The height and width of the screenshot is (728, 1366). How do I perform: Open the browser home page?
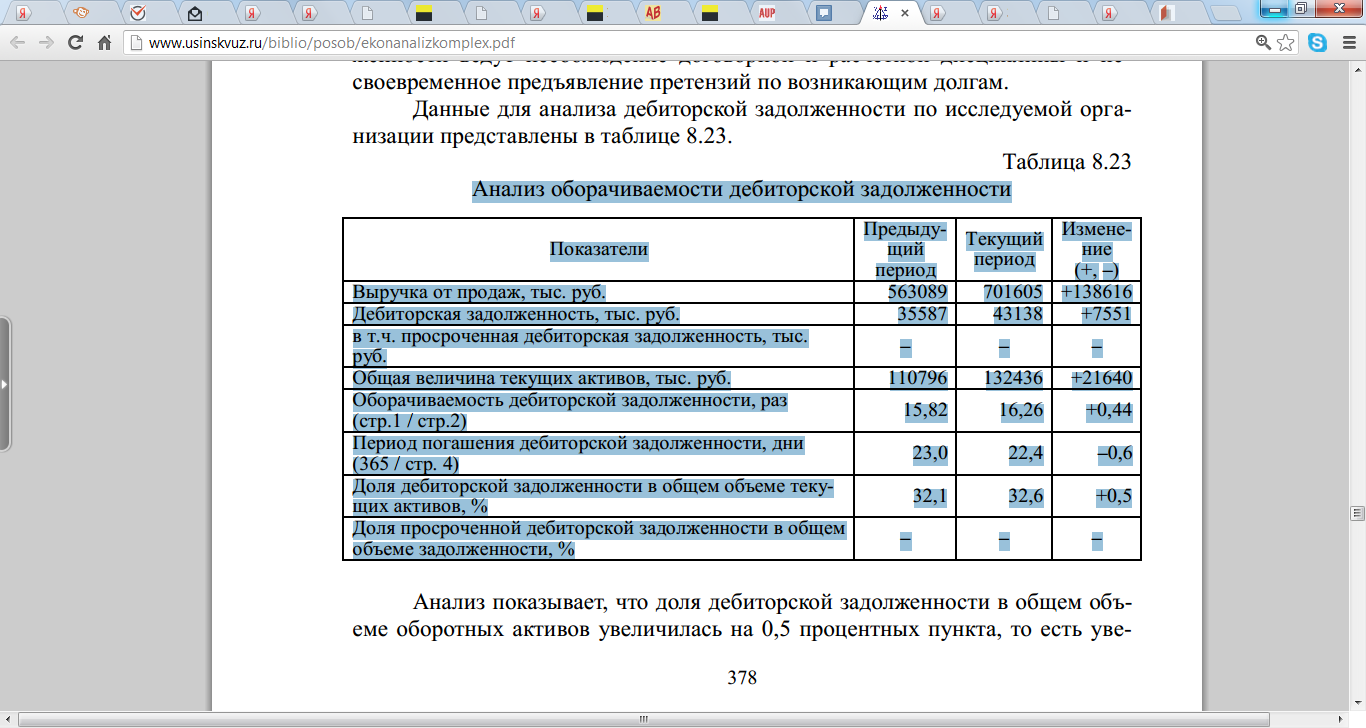[x=104, y=43]
